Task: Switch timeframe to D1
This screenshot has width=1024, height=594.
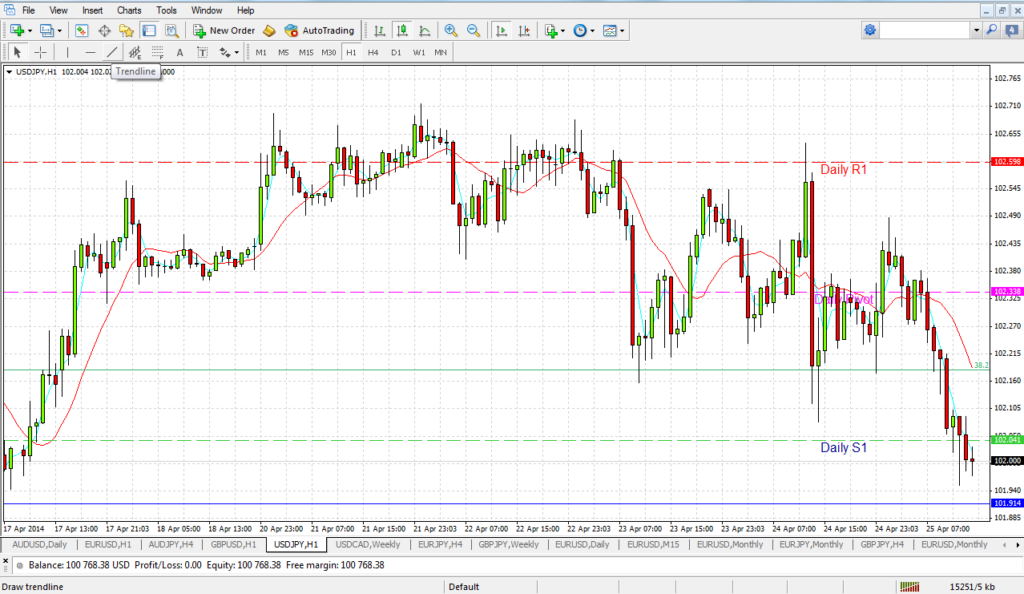Action: (396, 52)
